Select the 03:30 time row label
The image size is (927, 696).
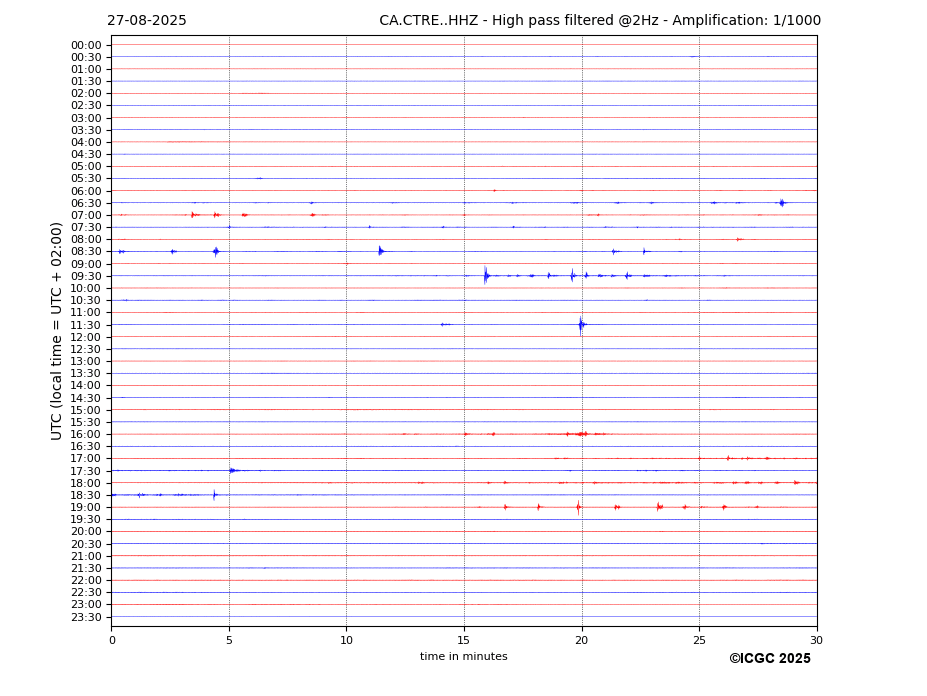point(86,130)
